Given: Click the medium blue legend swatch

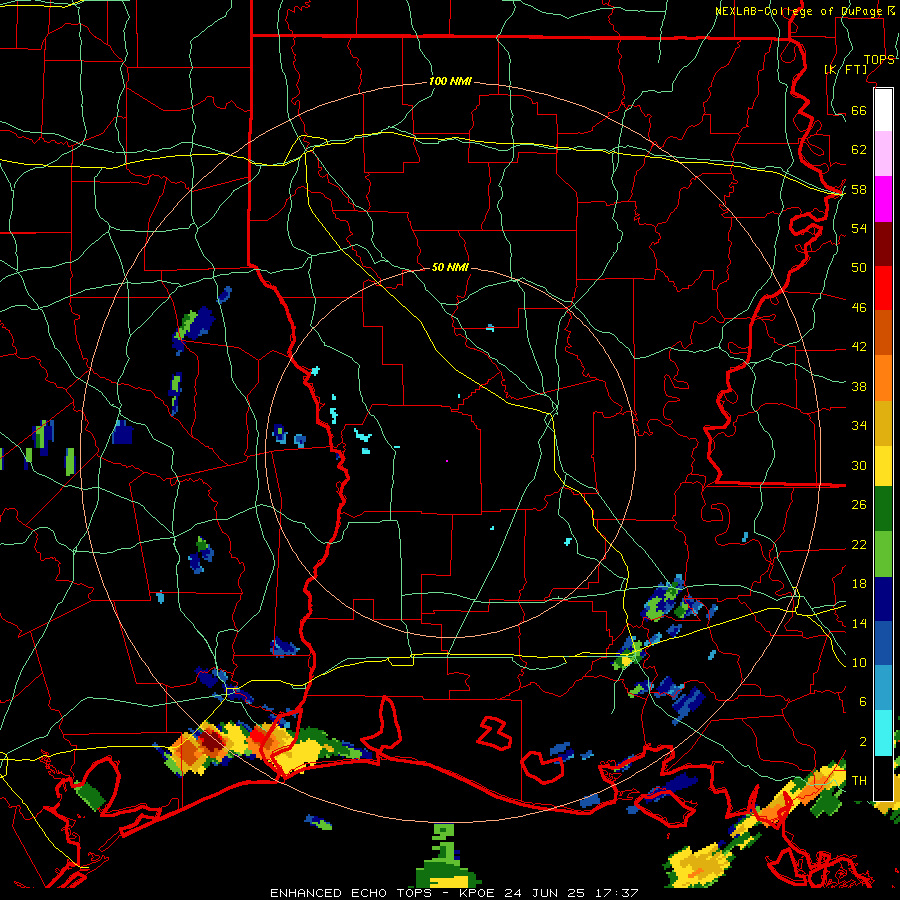Looking at the screenshot, I should click(883, 643).
